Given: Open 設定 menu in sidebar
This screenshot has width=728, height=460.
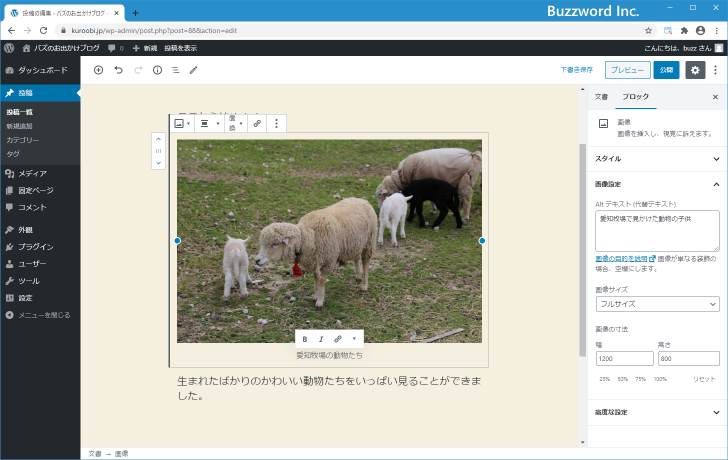Looking at the screenshot, I should tap(40, 298).
